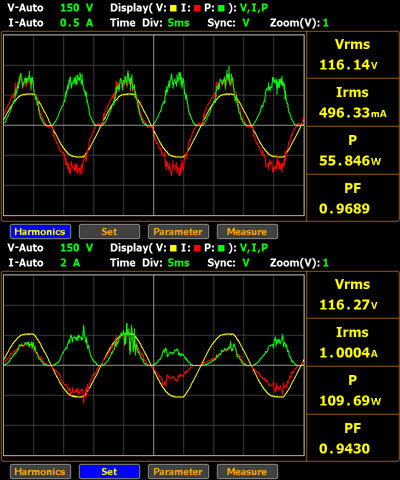Click the upper 150 V voltage range value

[76, 8]
